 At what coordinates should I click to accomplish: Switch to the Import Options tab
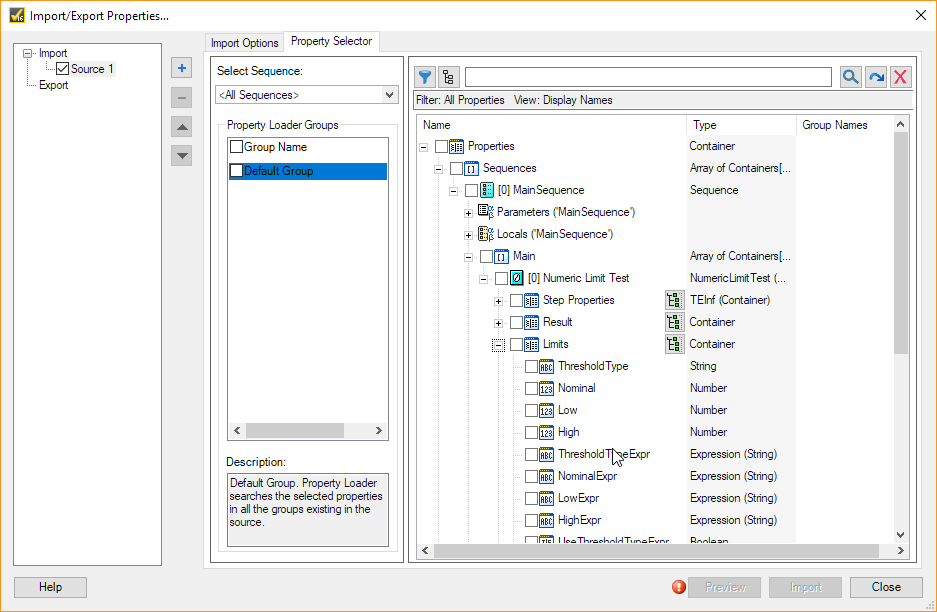click(x=244, y=43)
